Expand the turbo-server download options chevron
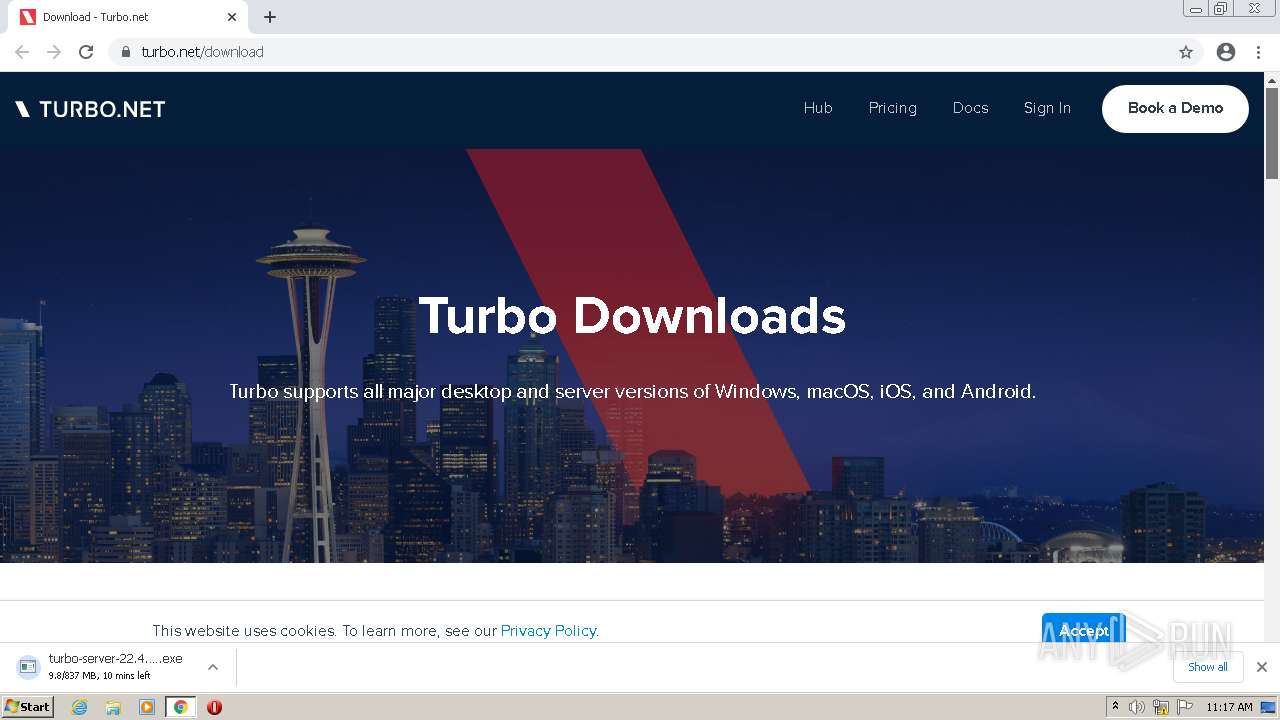 click(x=212, y=667)
